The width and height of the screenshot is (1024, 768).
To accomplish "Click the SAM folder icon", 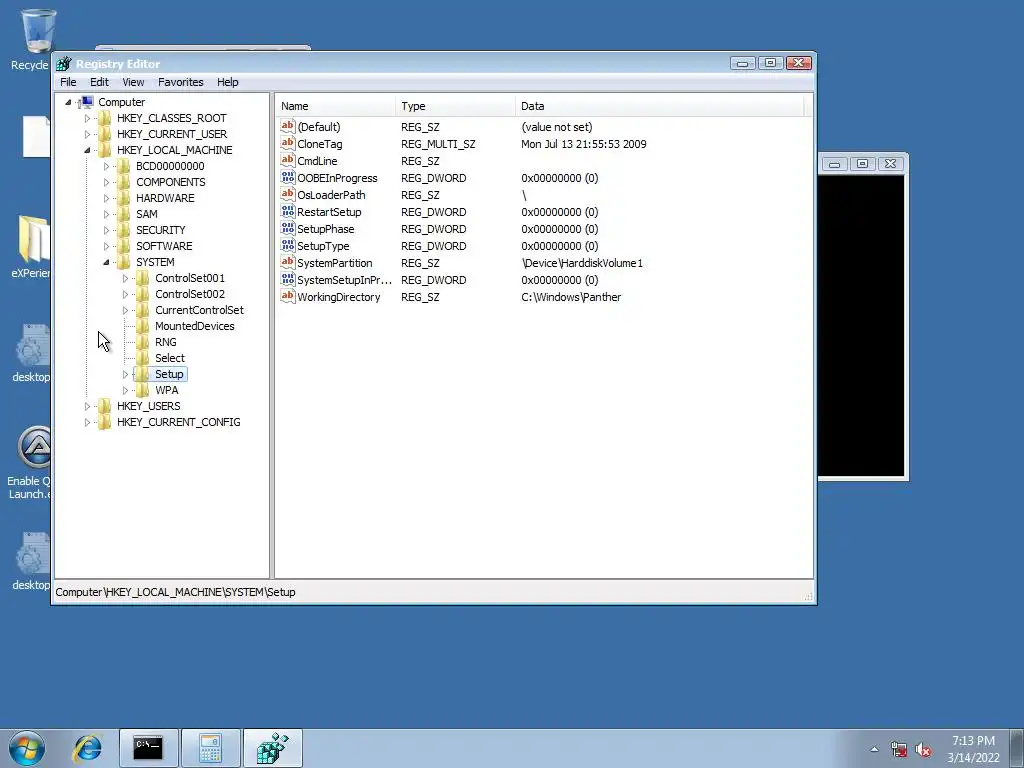I will coord(123,214).
